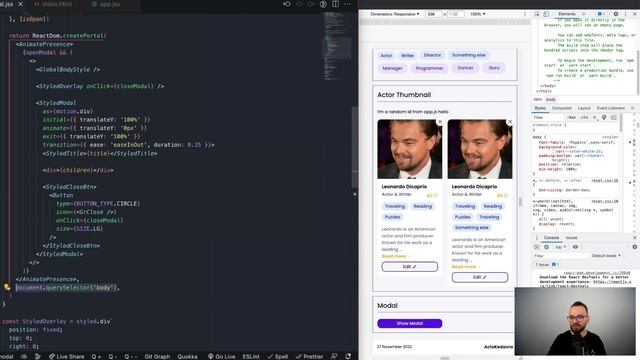Click the viewport width input field

click(433, 14)
